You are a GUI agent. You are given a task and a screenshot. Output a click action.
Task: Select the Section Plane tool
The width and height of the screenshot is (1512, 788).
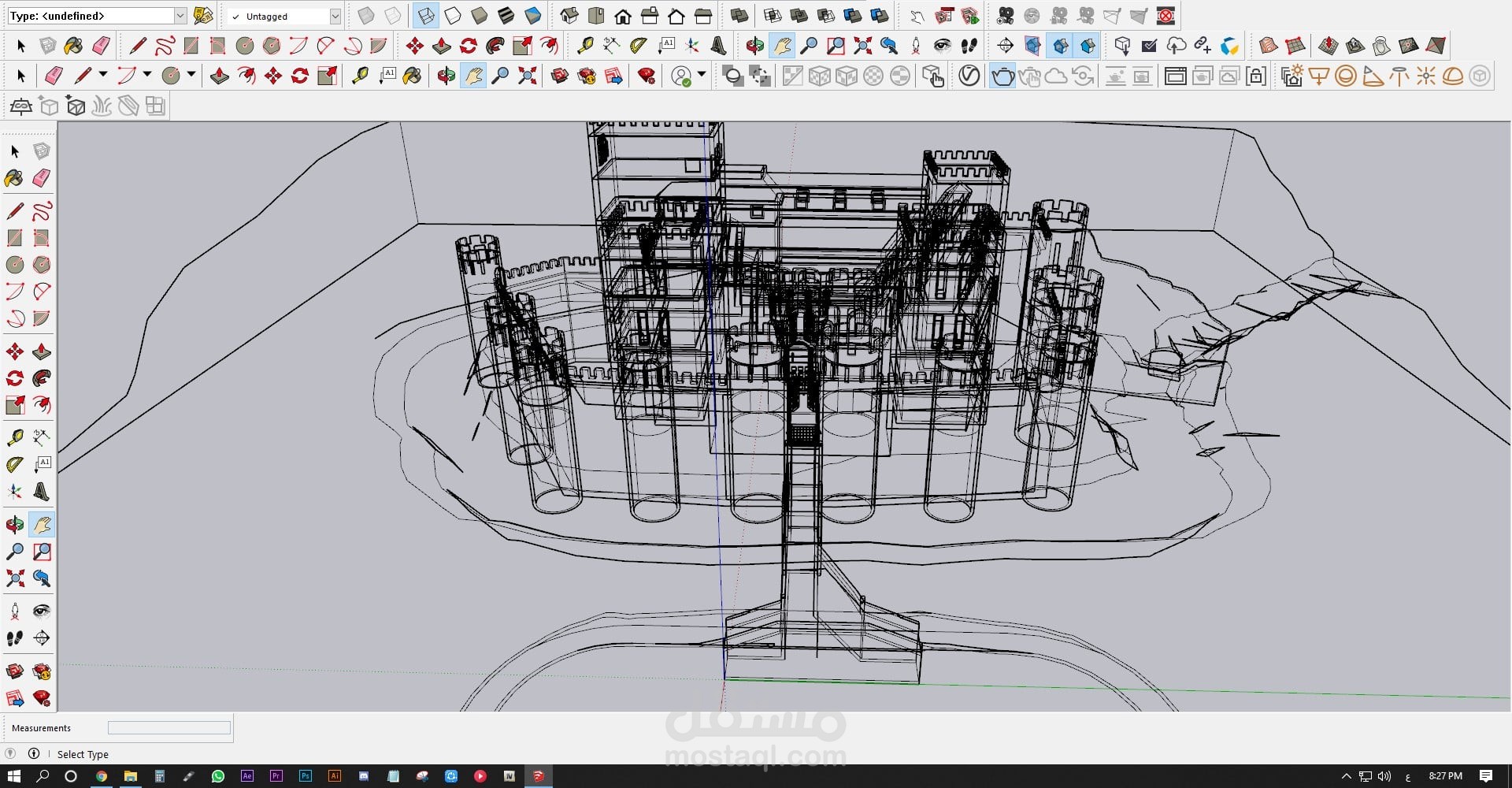pos(1006,46)
